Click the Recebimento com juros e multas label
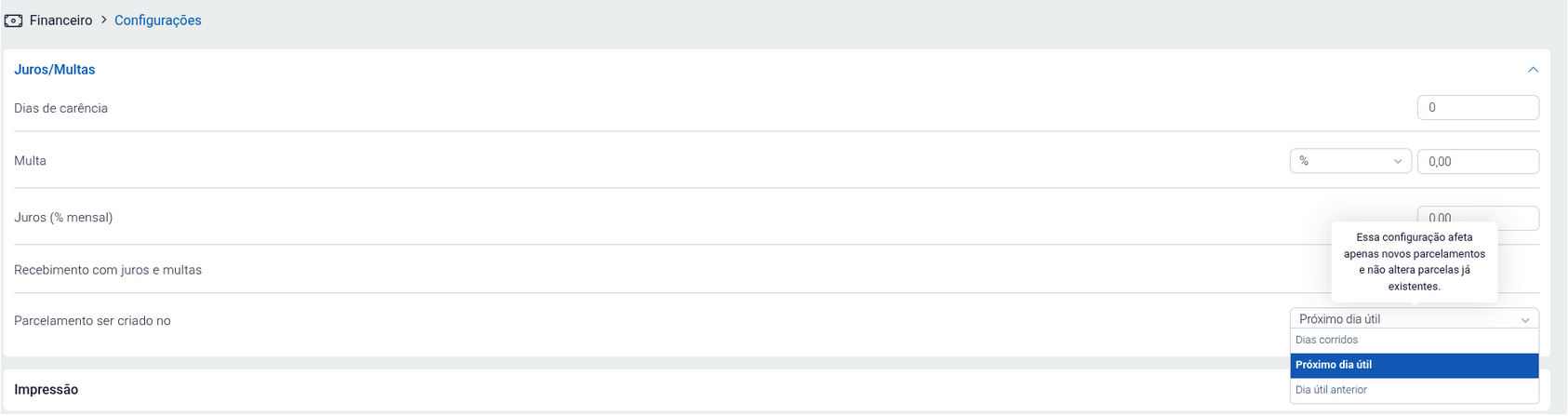1568x416 pixels. click(108, 270)
